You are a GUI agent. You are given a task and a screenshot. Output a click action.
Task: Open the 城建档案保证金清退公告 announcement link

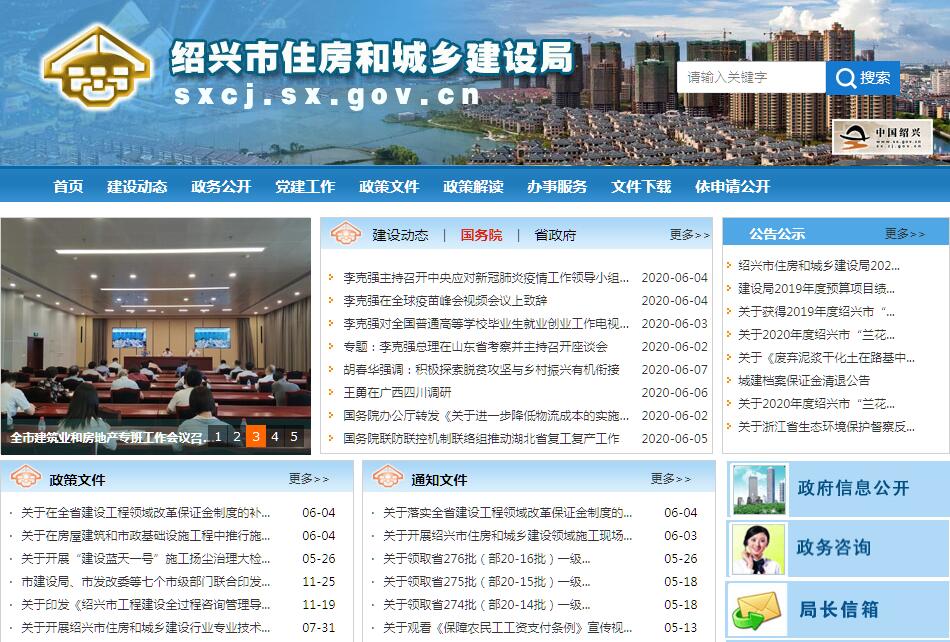tap(804, 381)
